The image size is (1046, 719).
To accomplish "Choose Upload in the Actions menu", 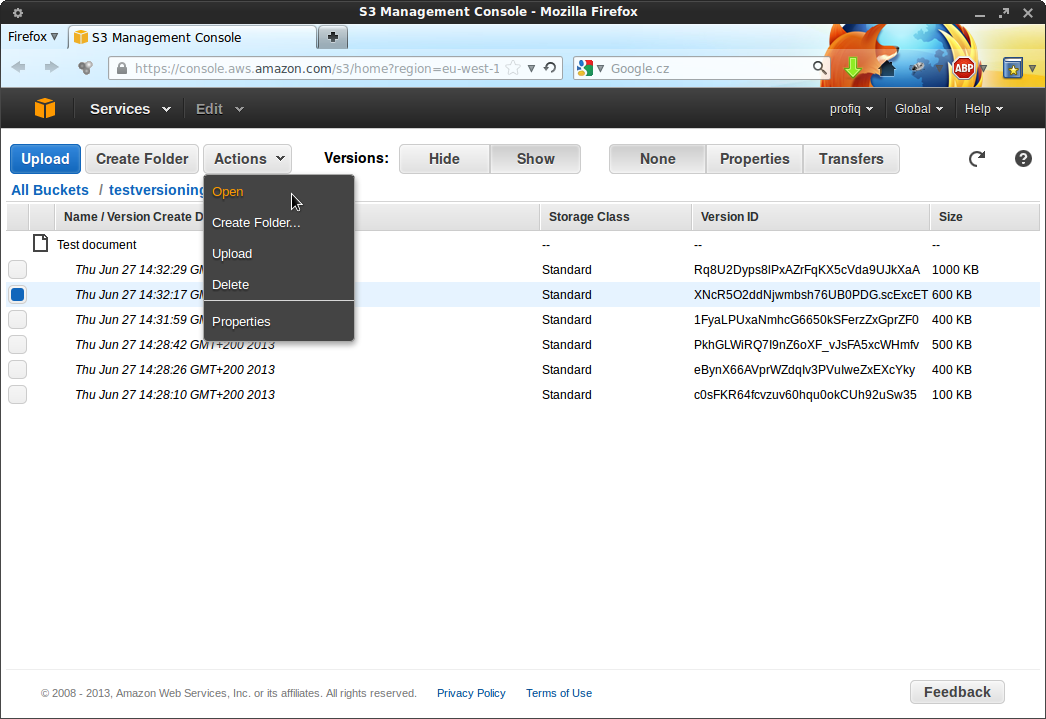I will click(279, 253).
